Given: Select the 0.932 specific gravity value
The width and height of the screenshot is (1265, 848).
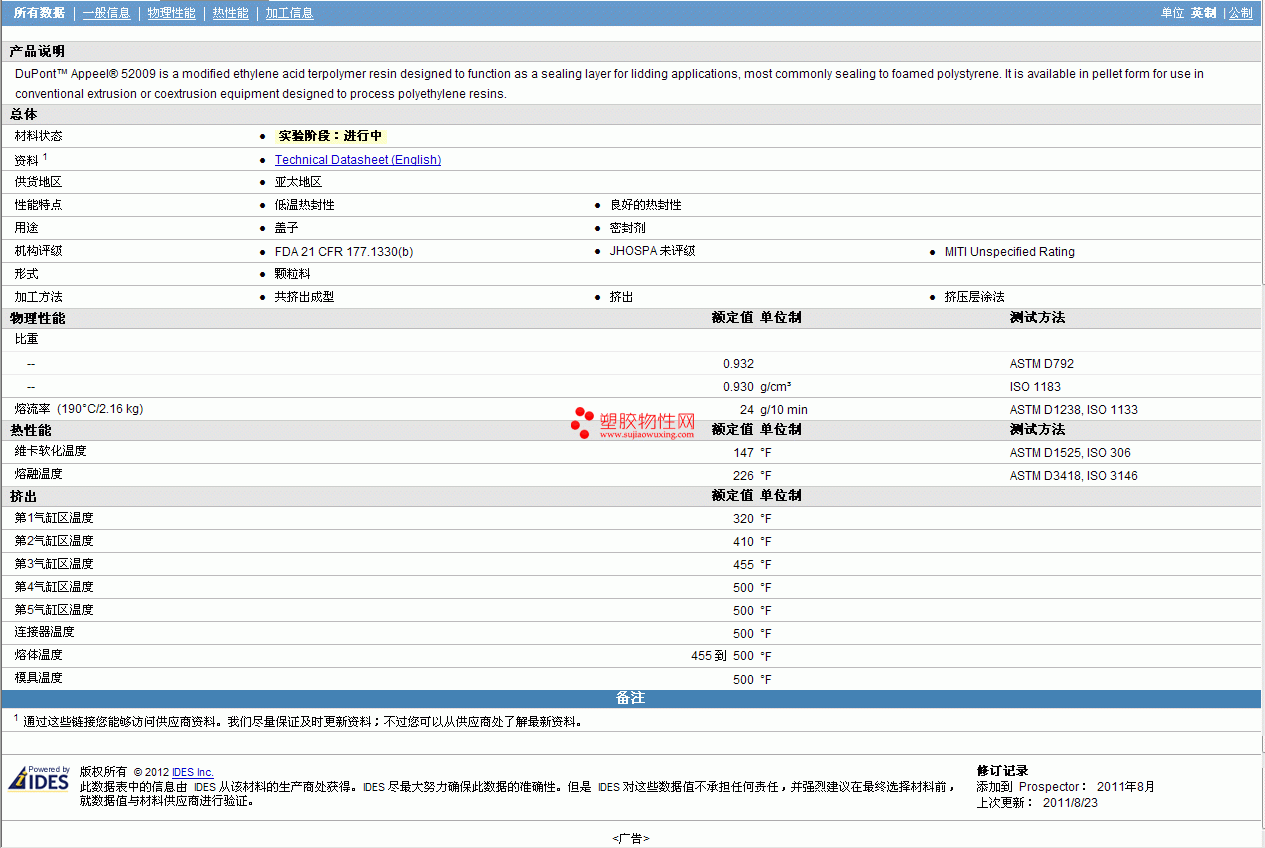Looking at the screenshot, I should (738, 364).
